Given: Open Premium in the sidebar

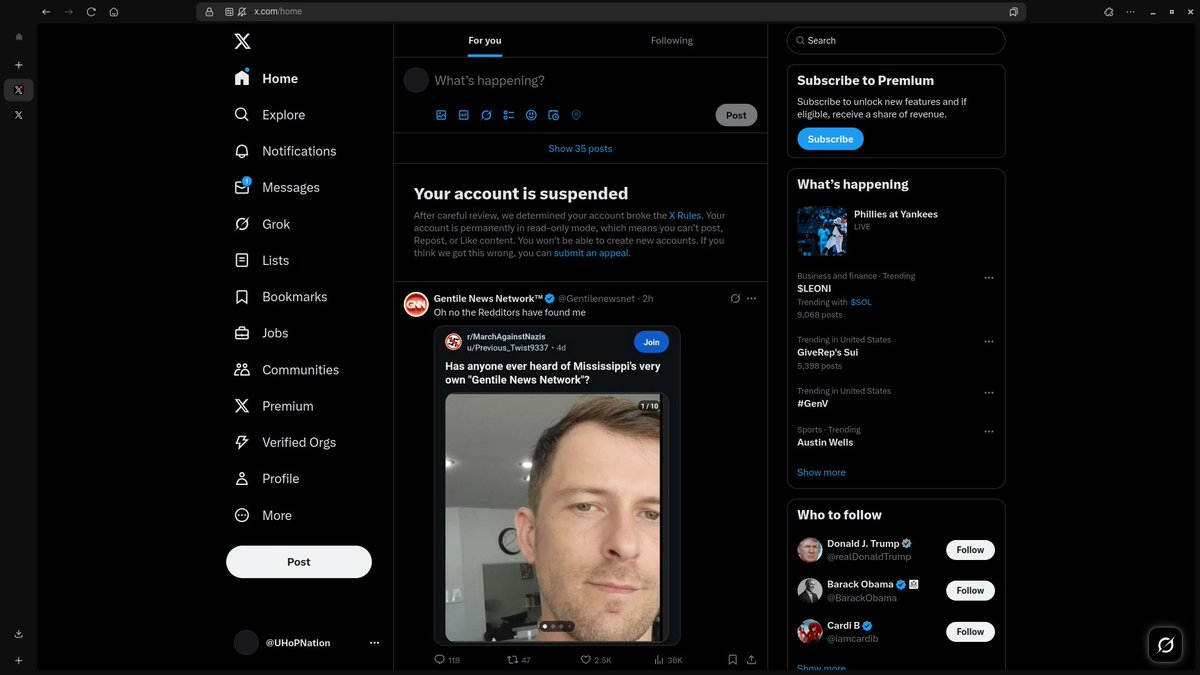Looking at the screenshot, I should 273,406.
